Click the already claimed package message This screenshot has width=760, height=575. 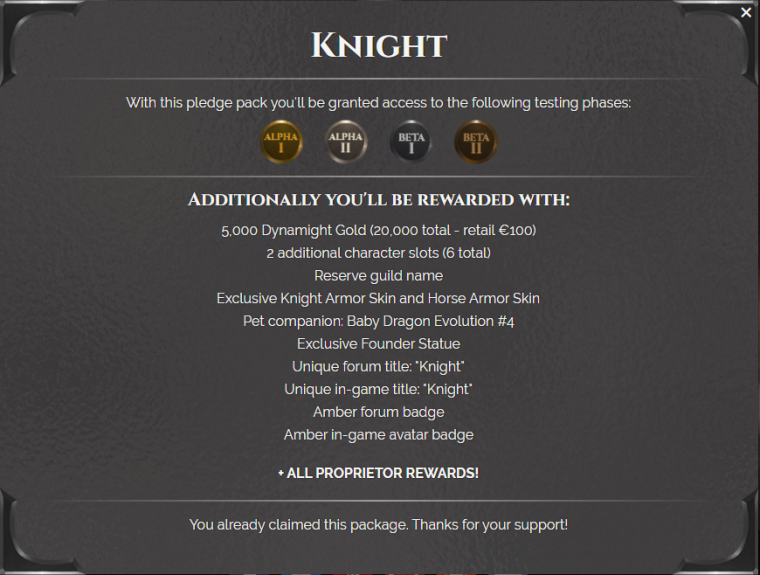[379, 525]
